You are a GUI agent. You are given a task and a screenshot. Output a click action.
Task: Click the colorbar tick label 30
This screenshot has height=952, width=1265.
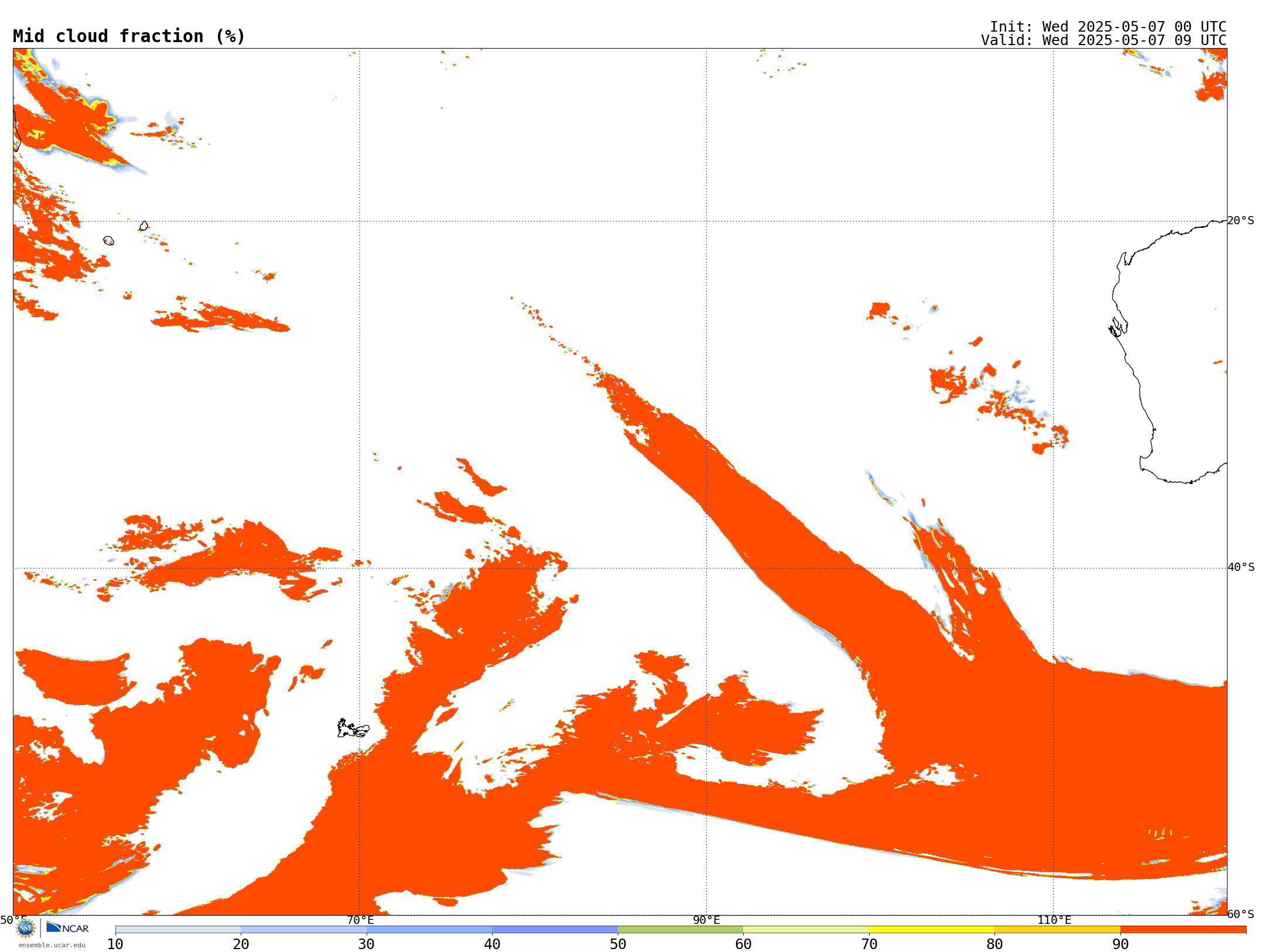(367, 944)
